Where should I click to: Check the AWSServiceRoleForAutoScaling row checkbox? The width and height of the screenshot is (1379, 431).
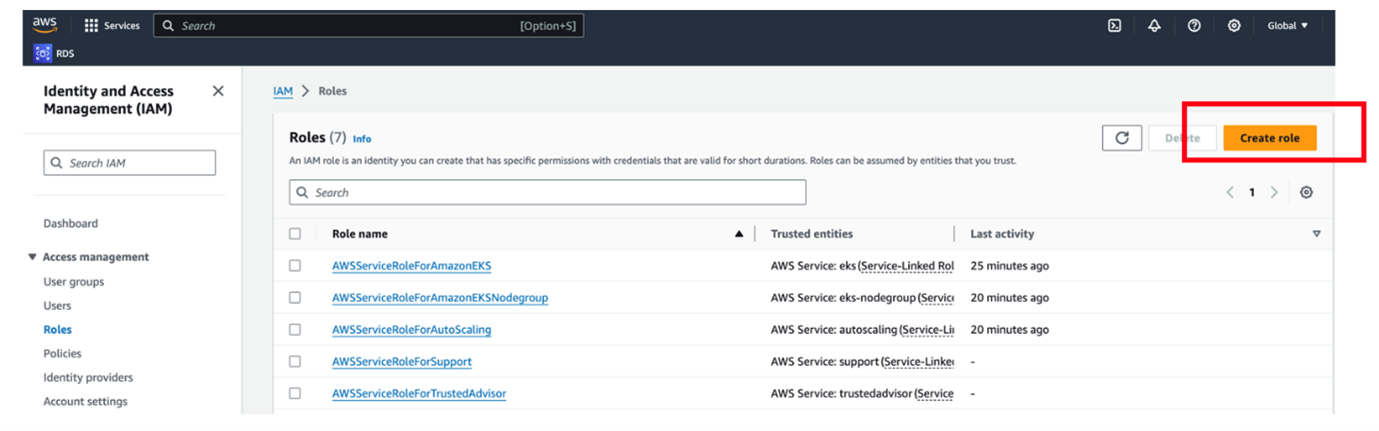[x=295, y=330]
